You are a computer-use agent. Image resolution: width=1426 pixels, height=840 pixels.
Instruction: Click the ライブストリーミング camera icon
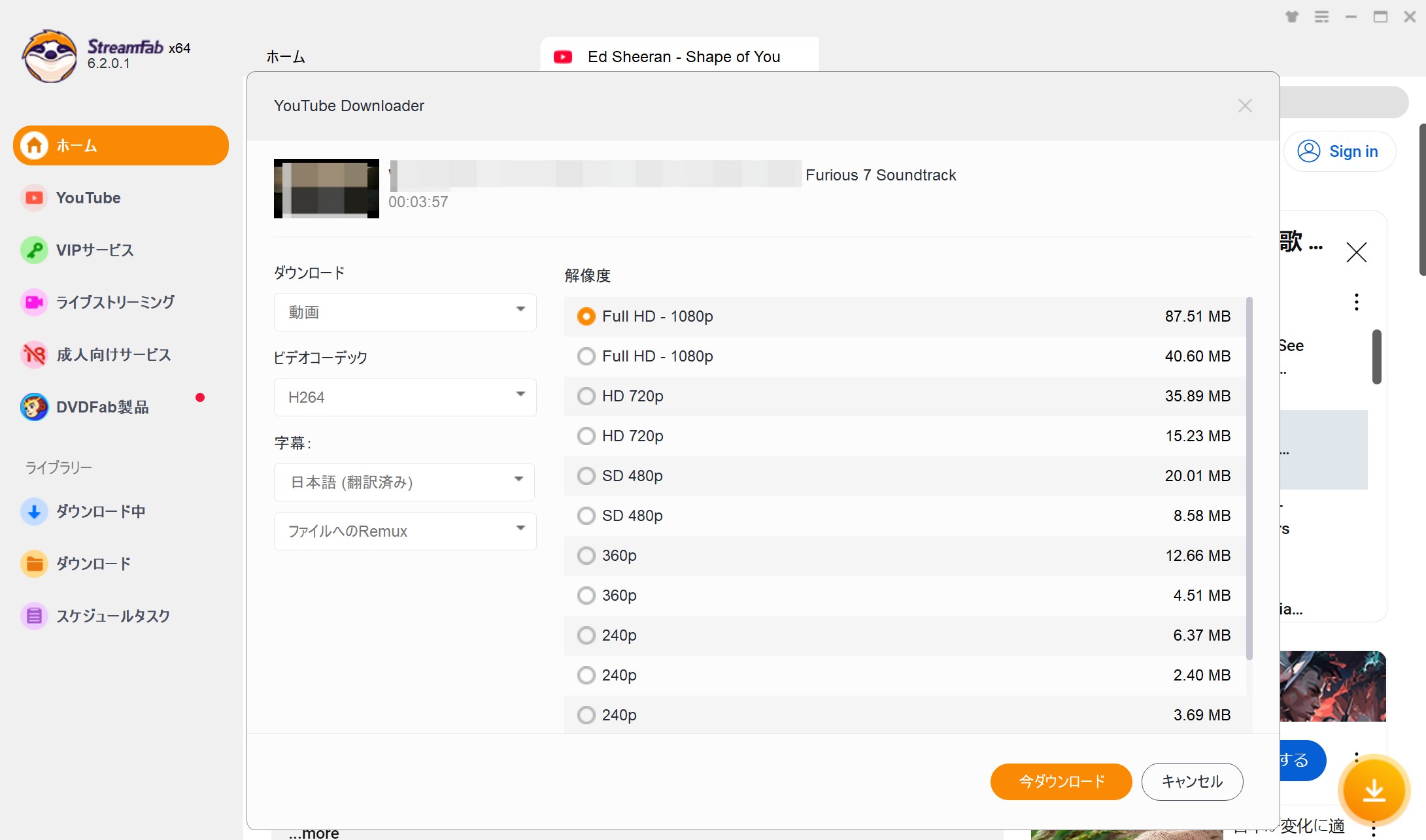pyautogui.click(x=34, y=302)
